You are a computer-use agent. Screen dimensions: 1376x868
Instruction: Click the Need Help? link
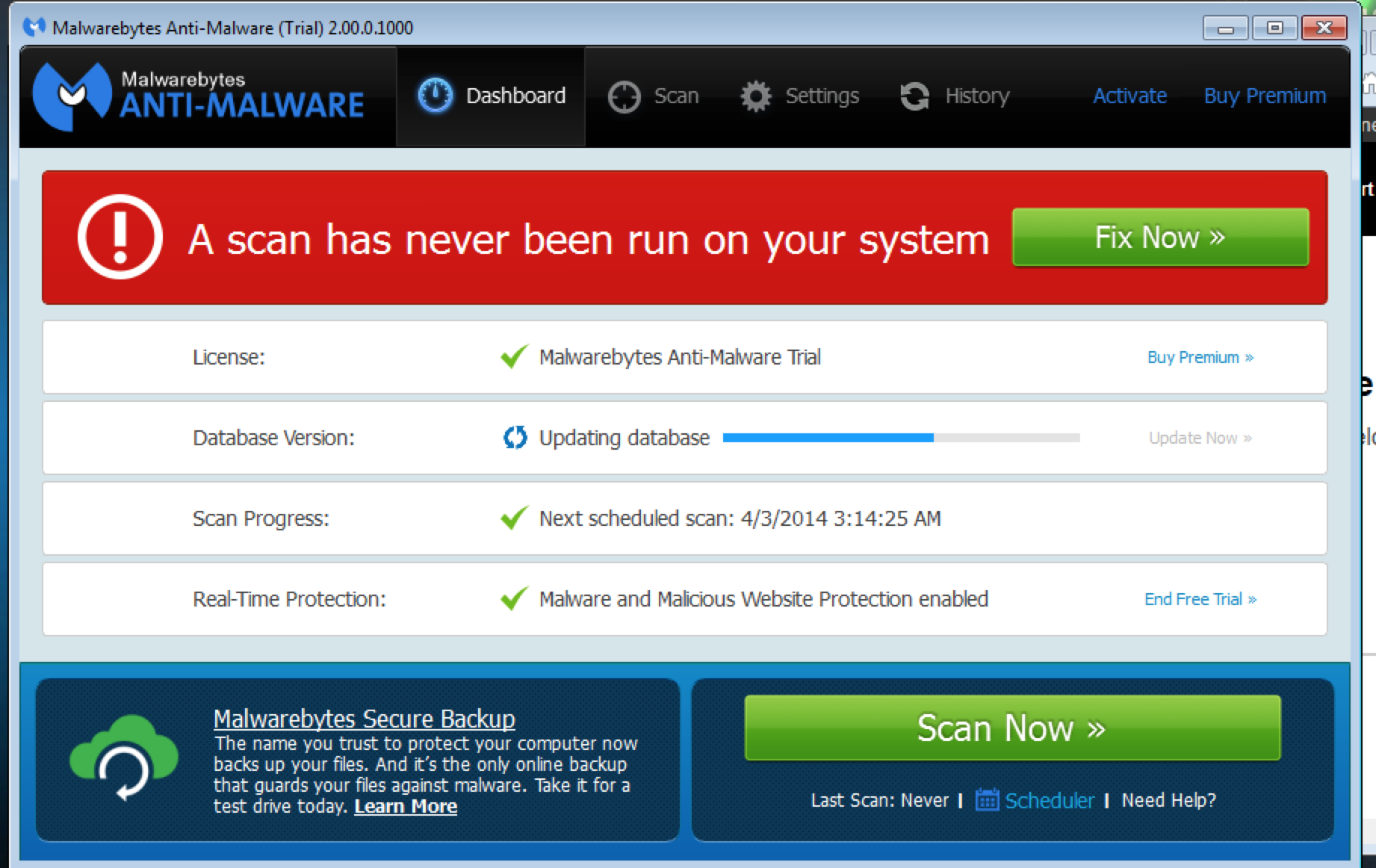[1168, 800]
